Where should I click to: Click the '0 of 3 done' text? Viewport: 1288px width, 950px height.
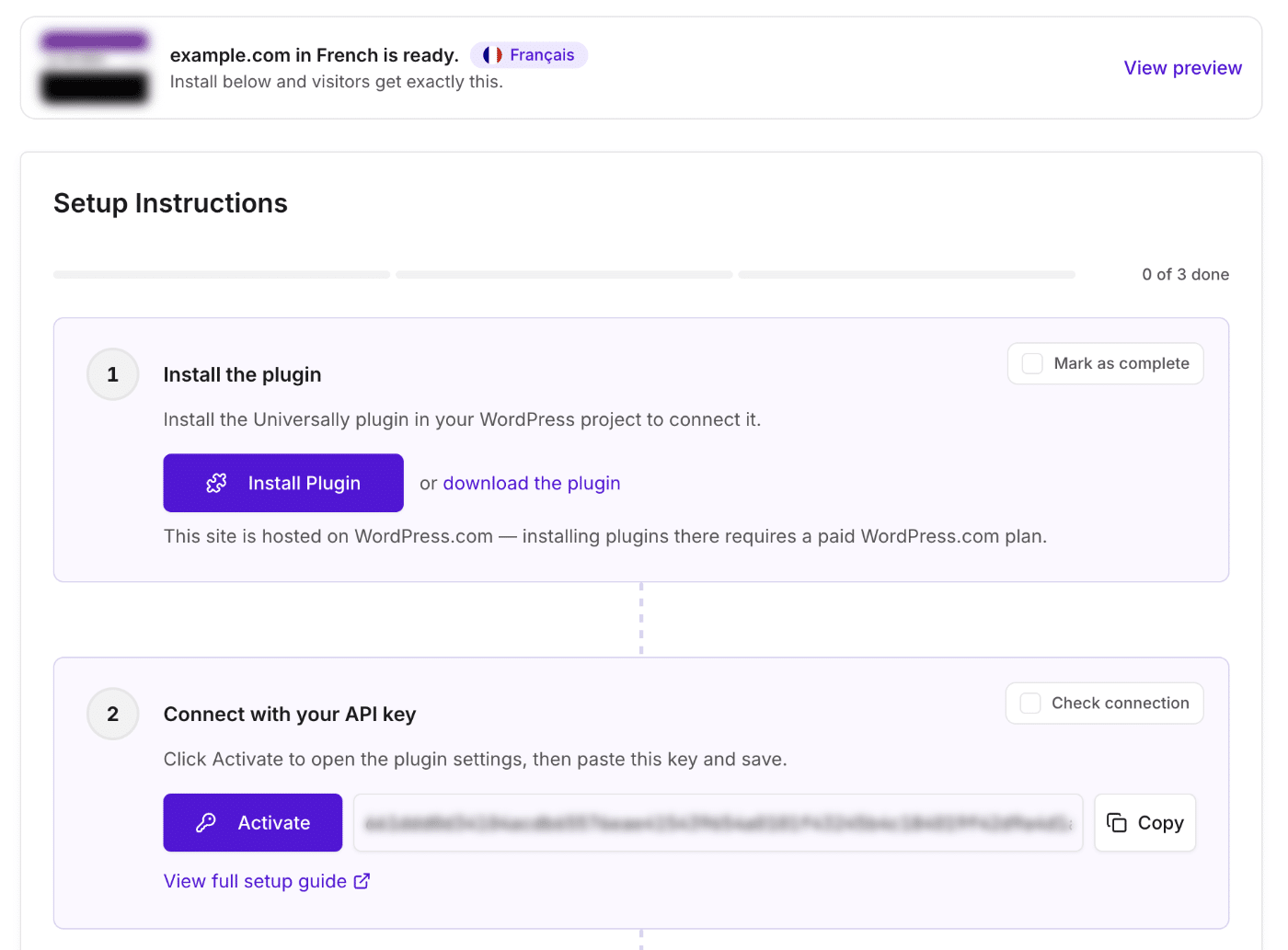[1185, 274]
